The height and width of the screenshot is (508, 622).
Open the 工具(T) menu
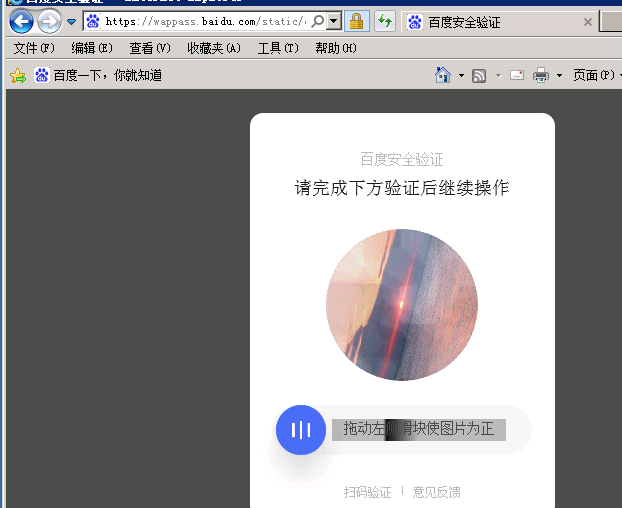pos(278,48)
